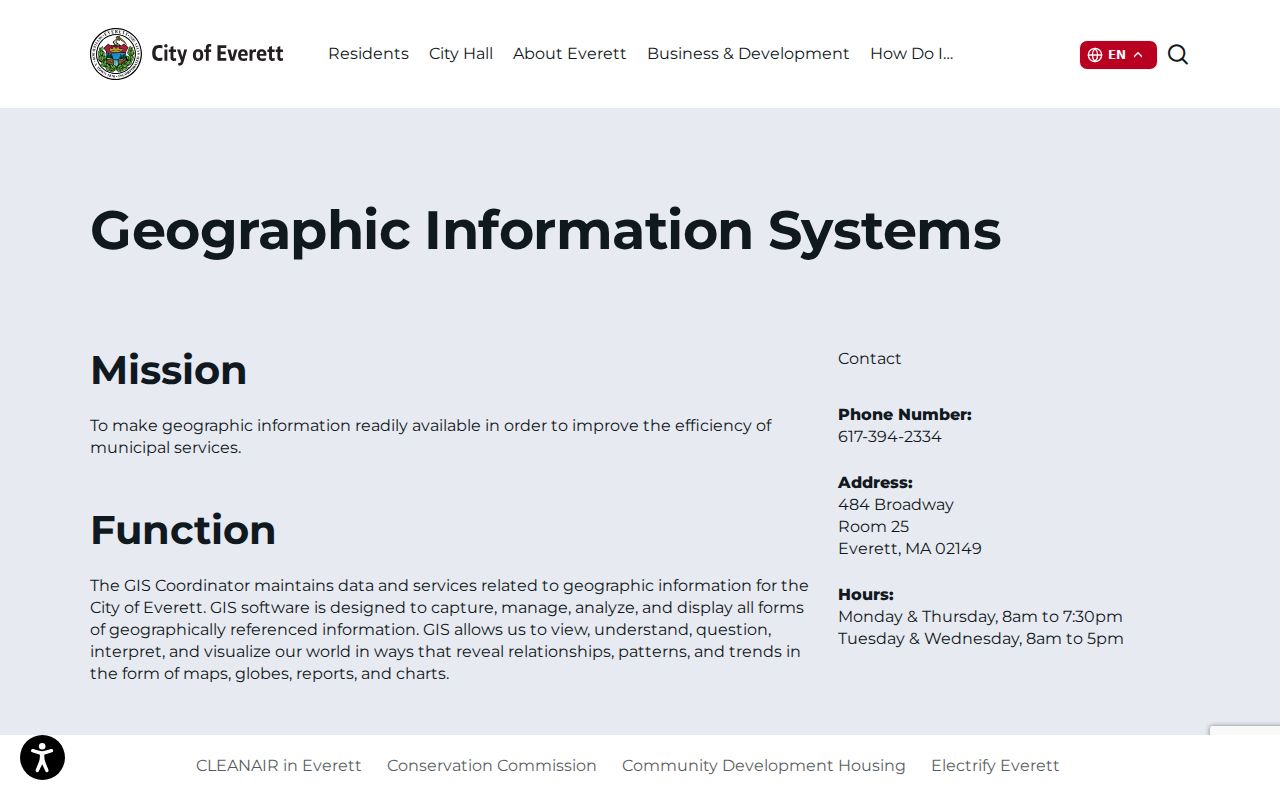Go to Conservation Commission page
The width and height of the screenshot is (1280, 800).
coord(492,766)
